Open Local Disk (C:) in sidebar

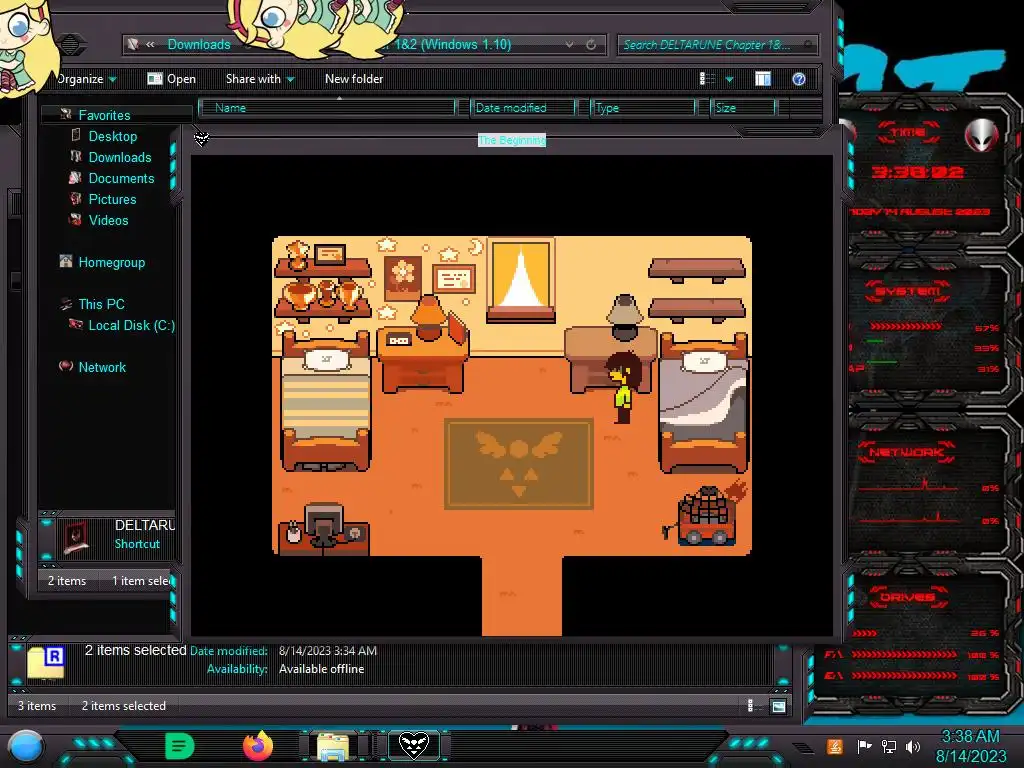132,325
